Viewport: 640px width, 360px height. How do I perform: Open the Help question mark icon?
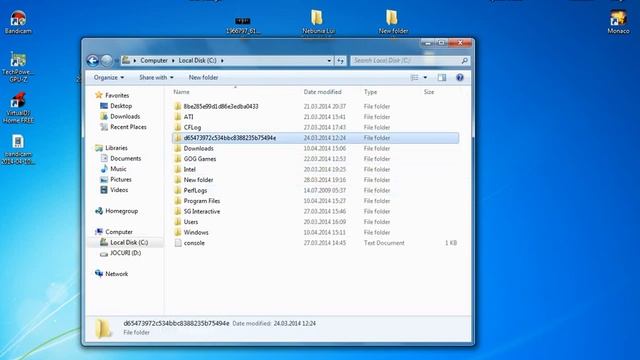coord(460,78)
